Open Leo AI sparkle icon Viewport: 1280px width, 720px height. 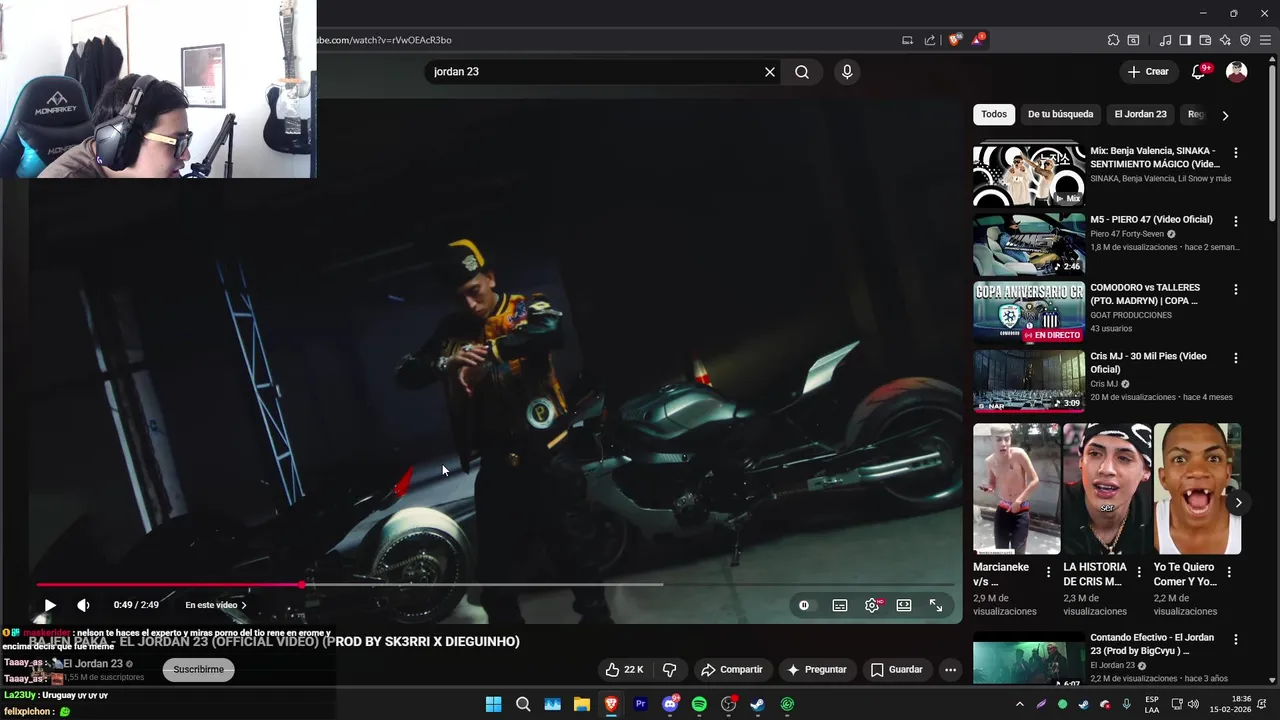[x=1225, y=40]
